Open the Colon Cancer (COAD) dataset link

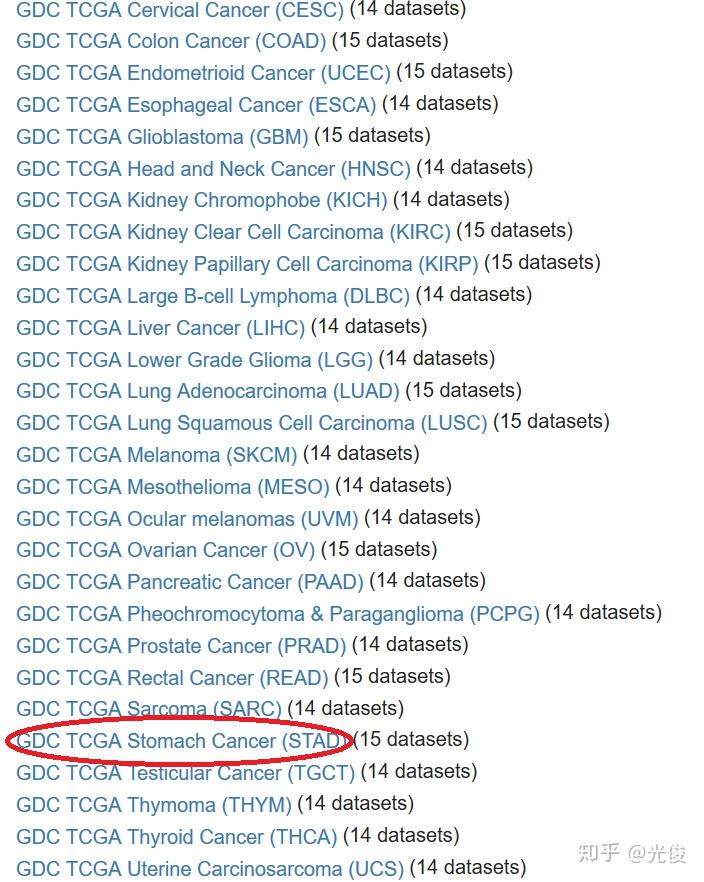165,41
